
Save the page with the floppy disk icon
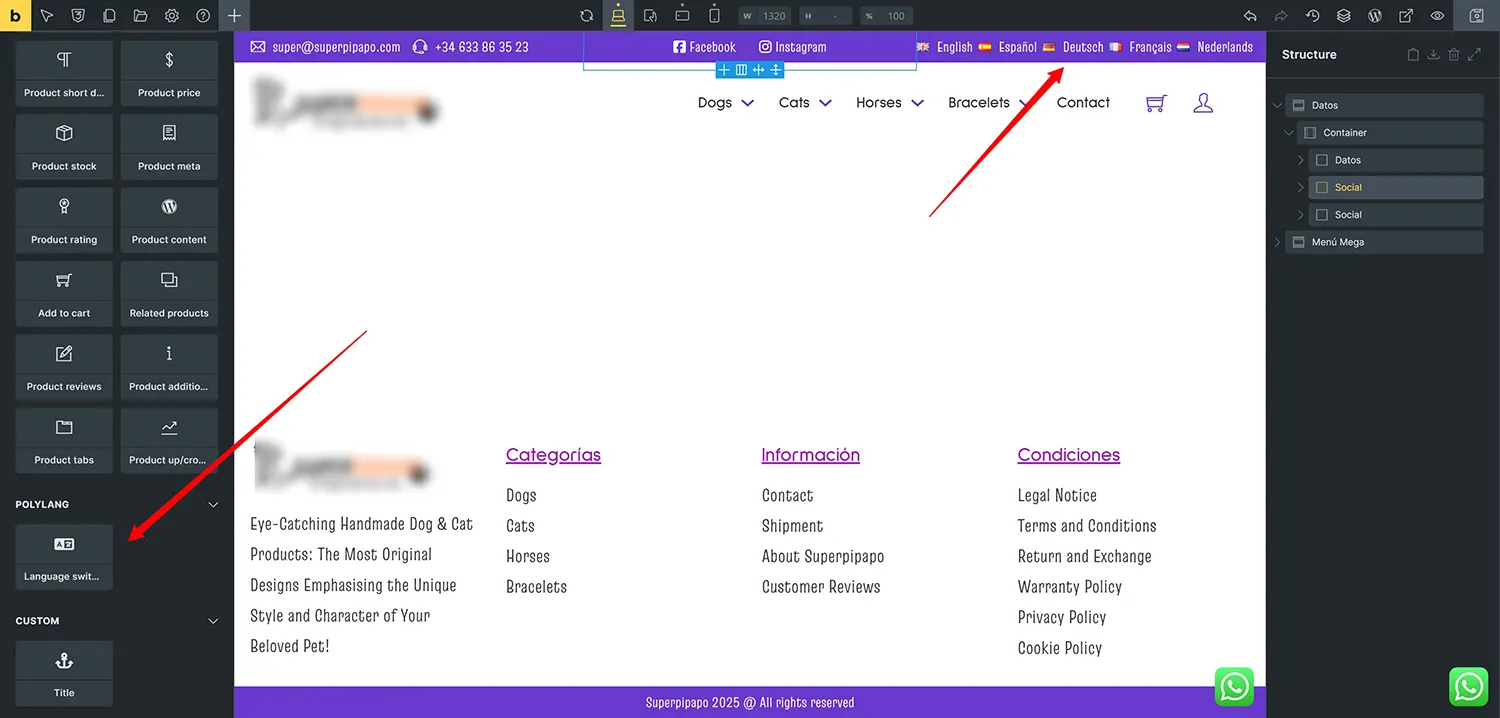(x=1477, y=15)
